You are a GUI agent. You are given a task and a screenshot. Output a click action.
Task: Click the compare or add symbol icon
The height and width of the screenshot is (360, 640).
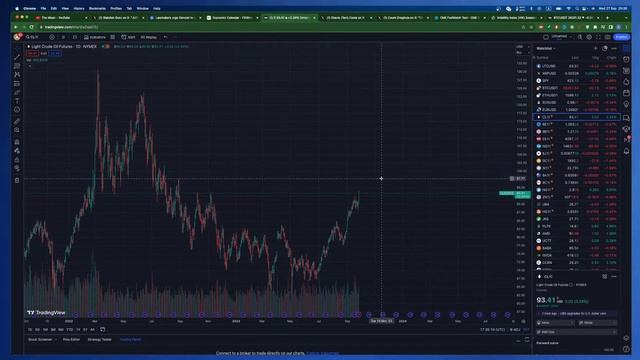point(52,37)
